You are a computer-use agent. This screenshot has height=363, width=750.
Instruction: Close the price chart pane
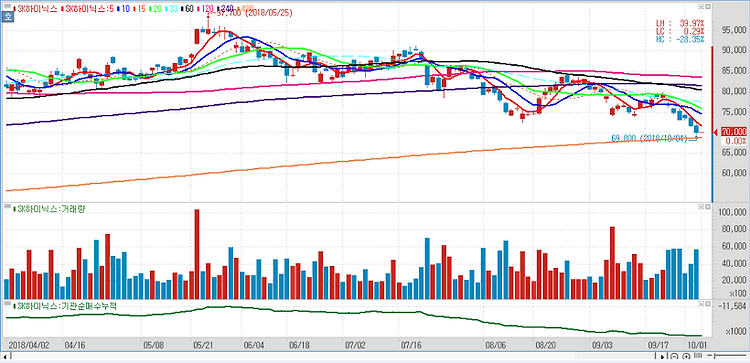coord(707,7)
